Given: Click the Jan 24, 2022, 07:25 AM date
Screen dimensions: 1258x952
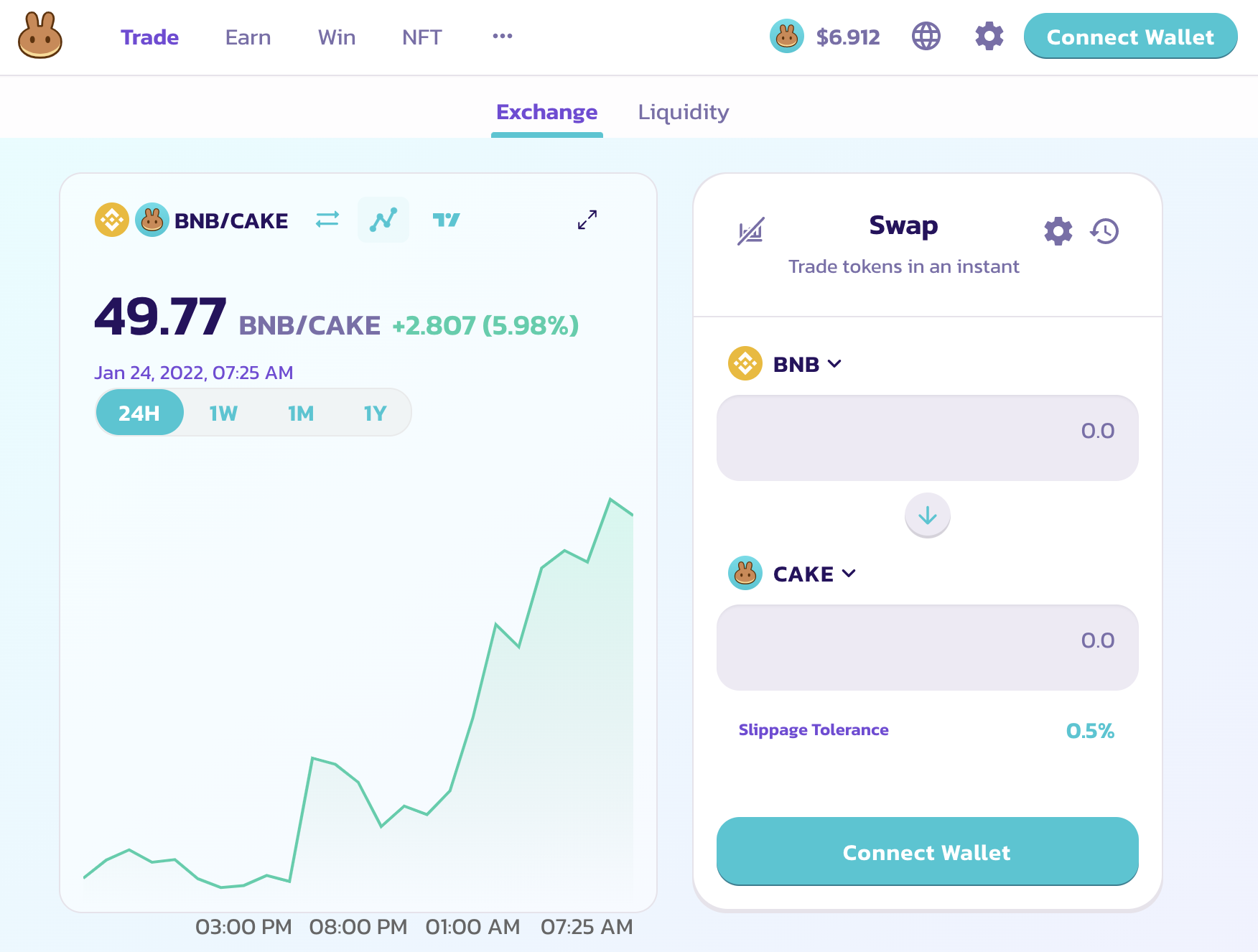Looking at the screenshot, I should [194, 373].
